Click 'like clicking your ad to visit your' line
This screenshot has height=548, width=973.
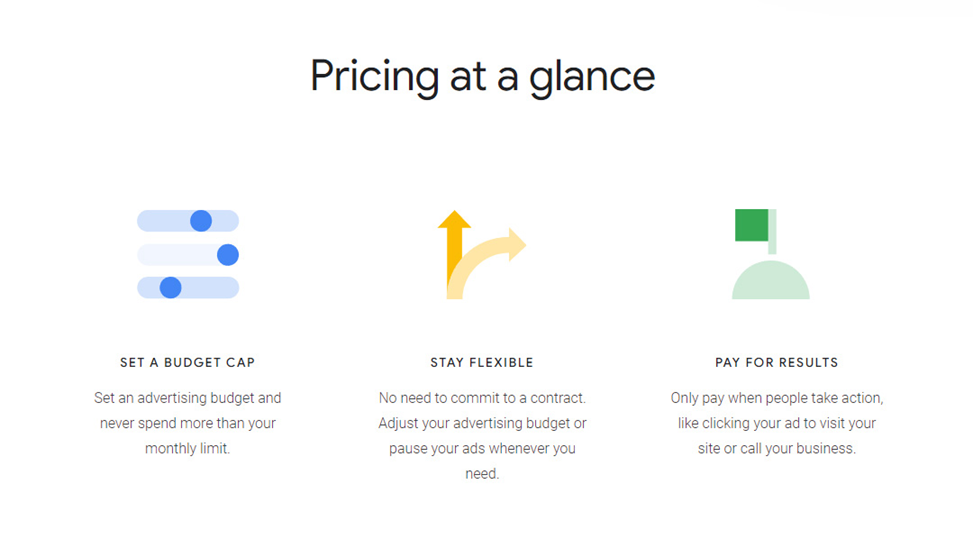777,423
